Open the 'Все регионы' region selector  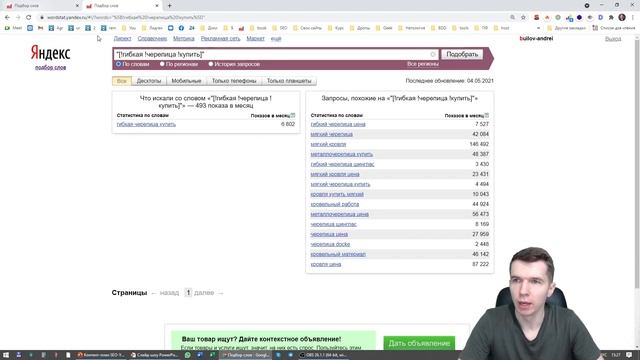(423, 64)
